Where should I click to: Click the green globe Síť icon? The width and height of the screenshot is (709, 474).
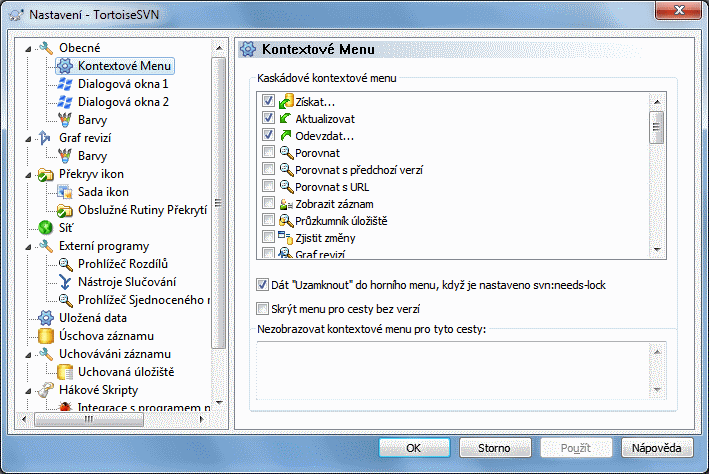(46, 228)
